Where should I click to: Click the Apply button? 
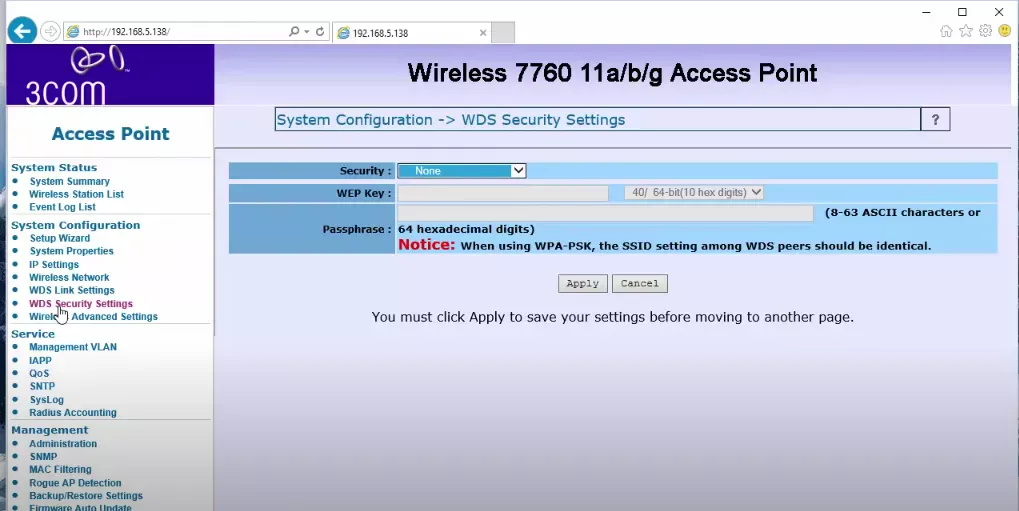point(582,283)
